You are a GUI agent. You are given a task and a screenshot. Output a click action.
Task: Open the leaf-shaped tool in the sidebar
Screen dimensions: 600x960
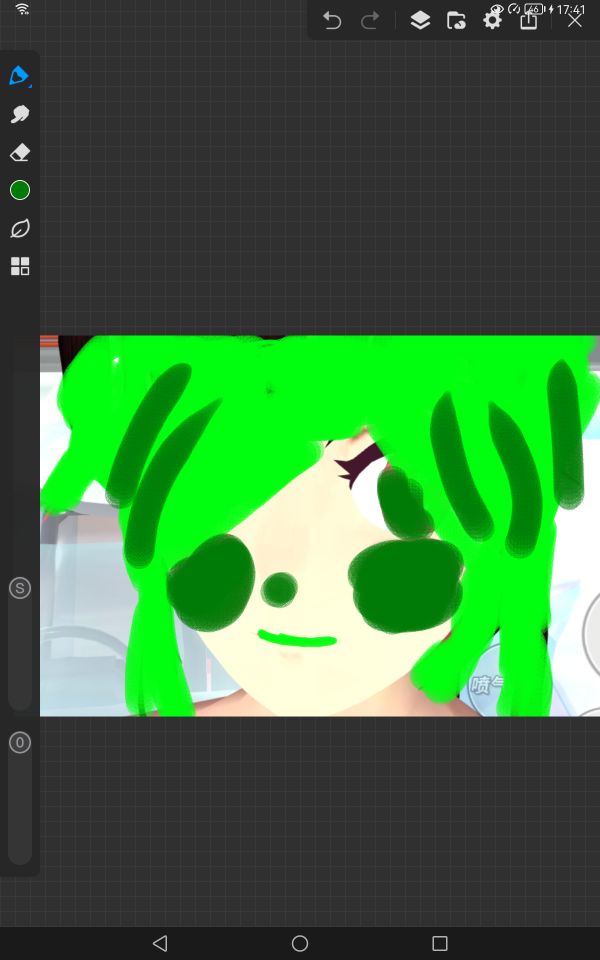[x=20, y=228]
